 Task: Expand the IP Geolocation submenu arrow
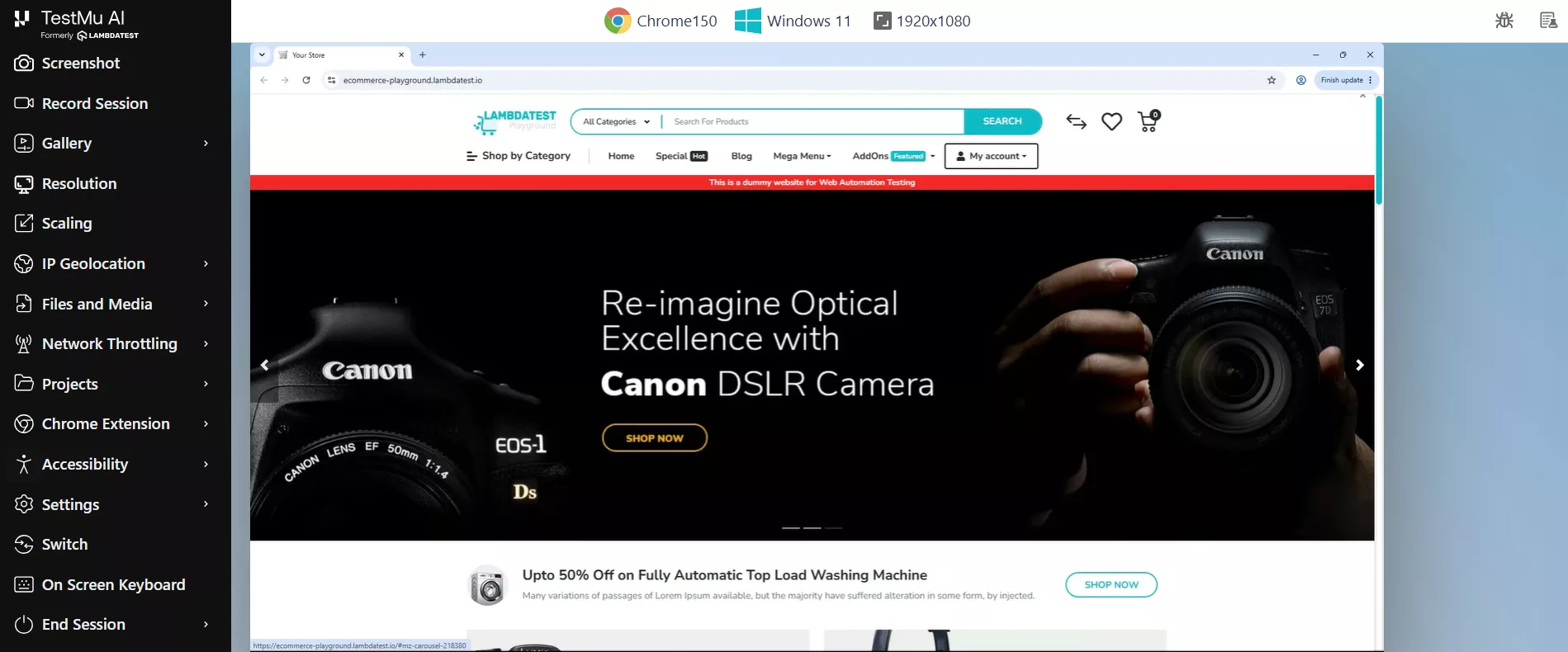point(206,263)
